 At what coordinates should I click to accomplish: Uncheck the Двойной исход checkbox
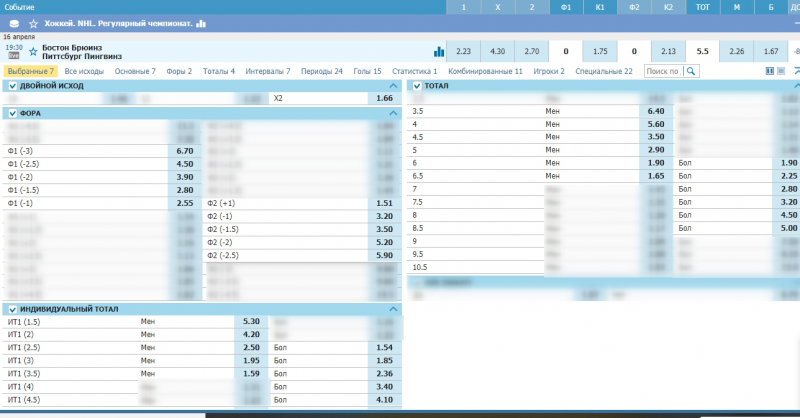12,87
